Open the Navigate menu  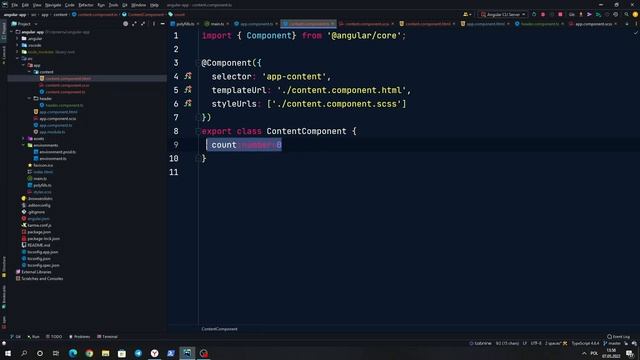tap(53, 5)
